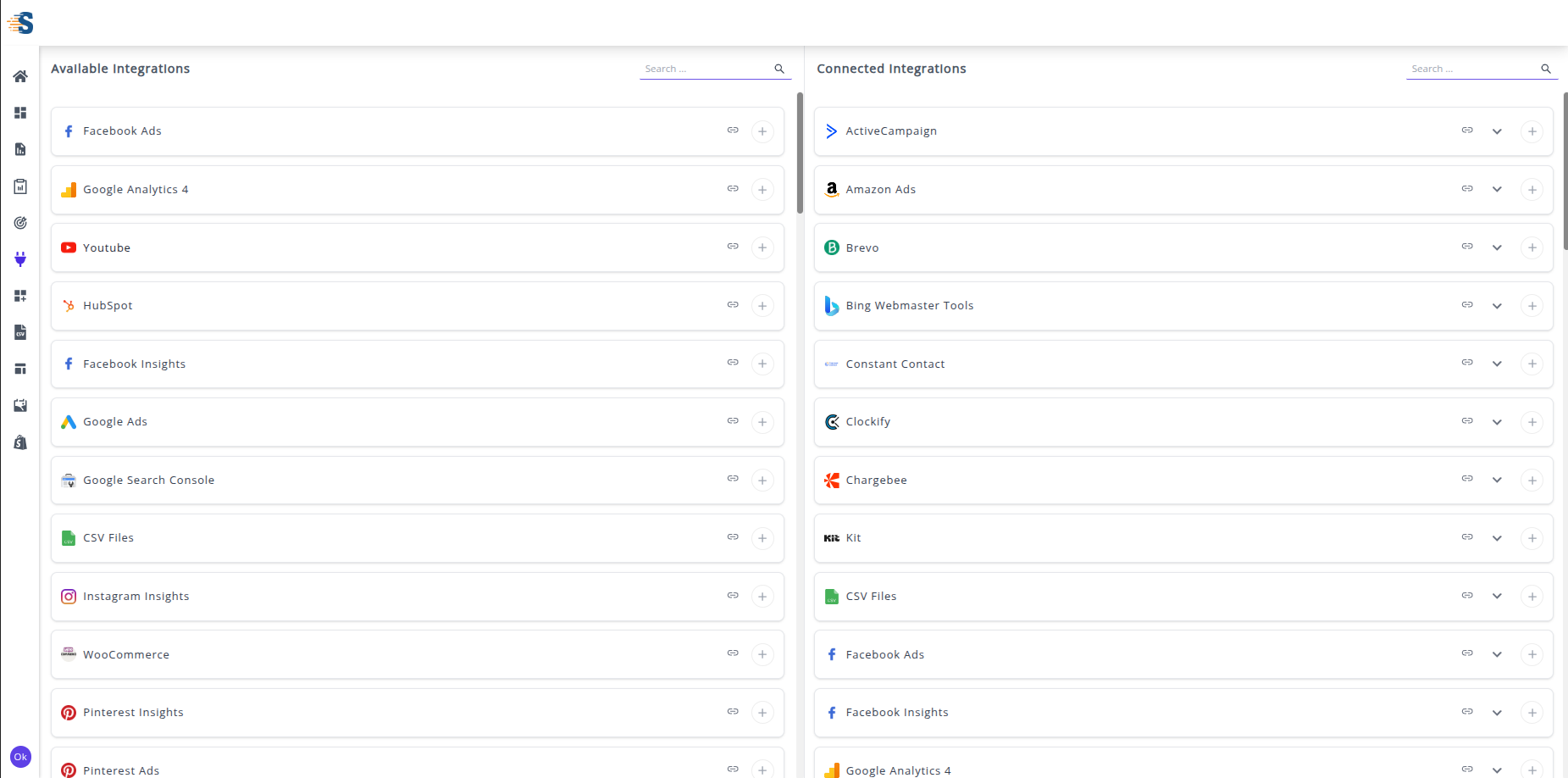The height and width of the screenshot is (778, 1568).
Task: Open the home icon in sidebar
Action: pyautogui.click(x=20, y=76)
